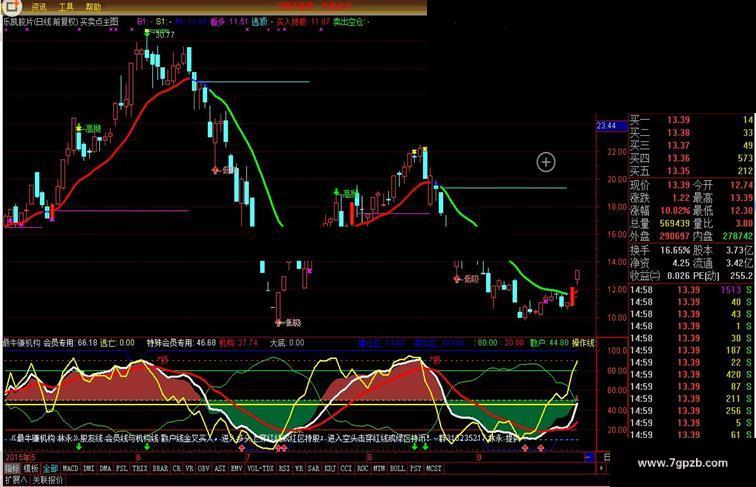
Task: Select the CCI indicator
Action: pos(346,468)
